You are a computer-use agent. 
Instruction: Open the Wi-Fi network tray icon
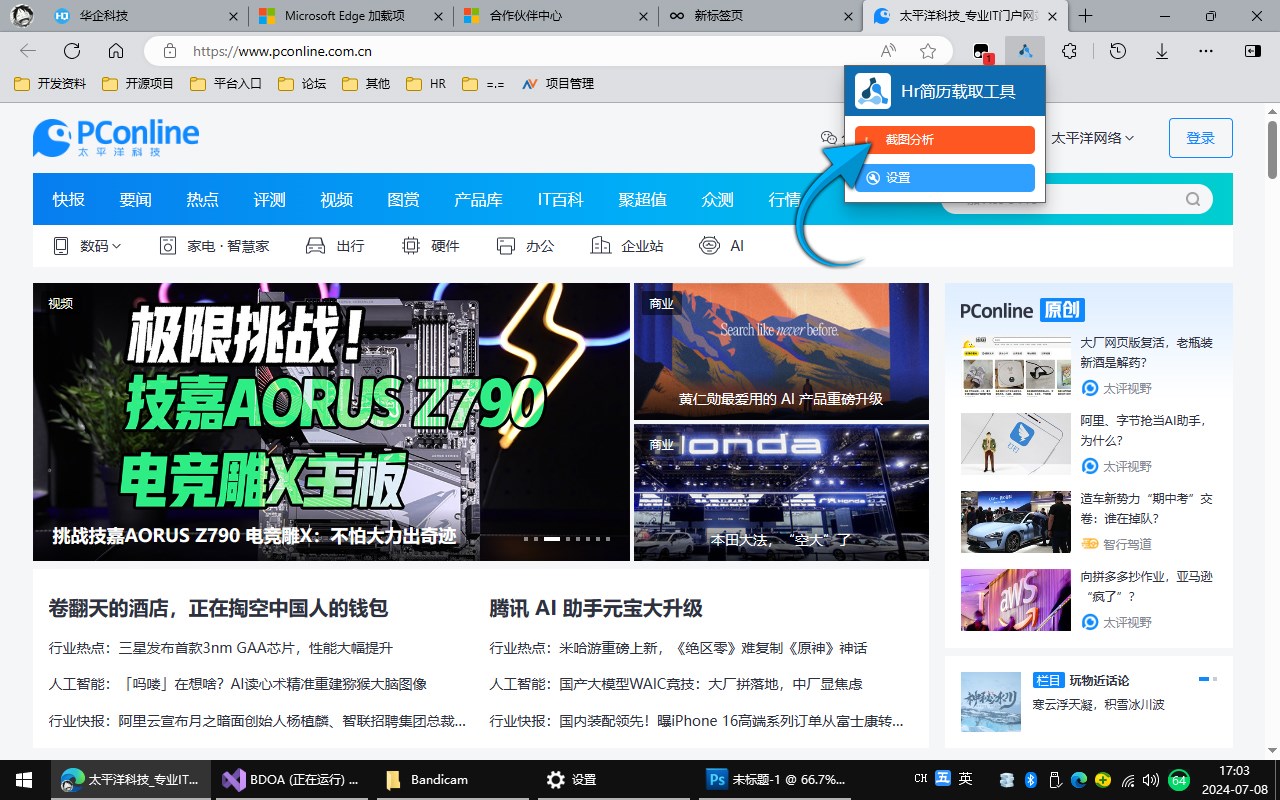1129,780
